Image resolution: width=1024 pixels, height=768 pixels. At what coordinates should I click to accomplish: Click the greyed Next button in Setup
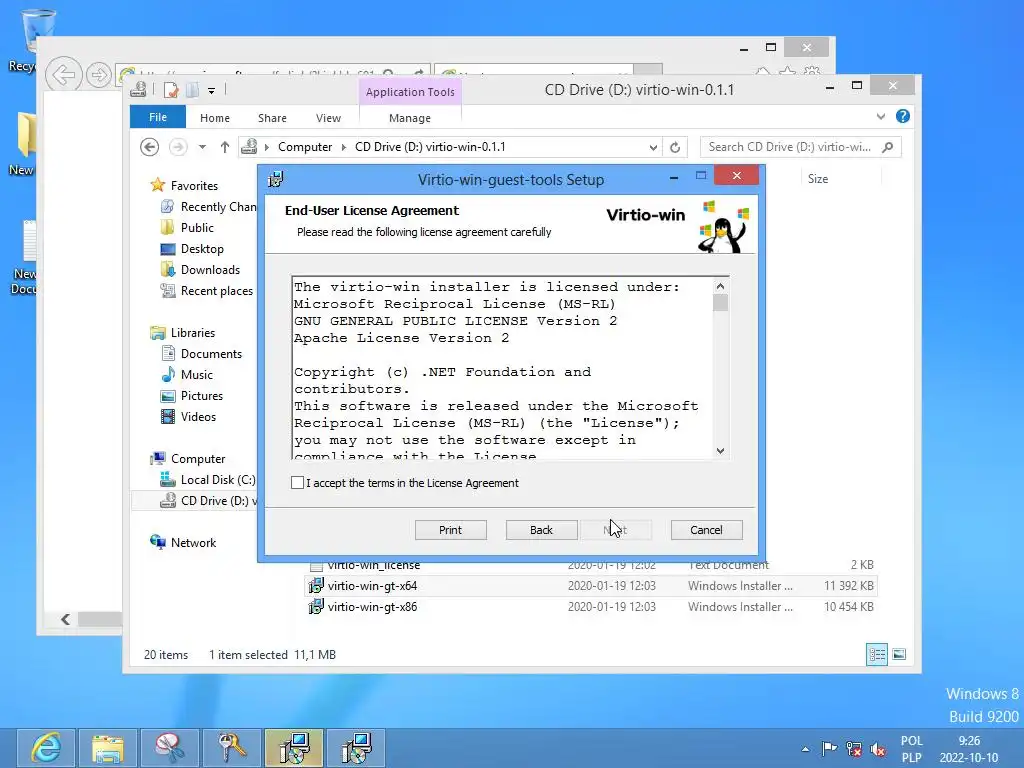tap(615, 530)
